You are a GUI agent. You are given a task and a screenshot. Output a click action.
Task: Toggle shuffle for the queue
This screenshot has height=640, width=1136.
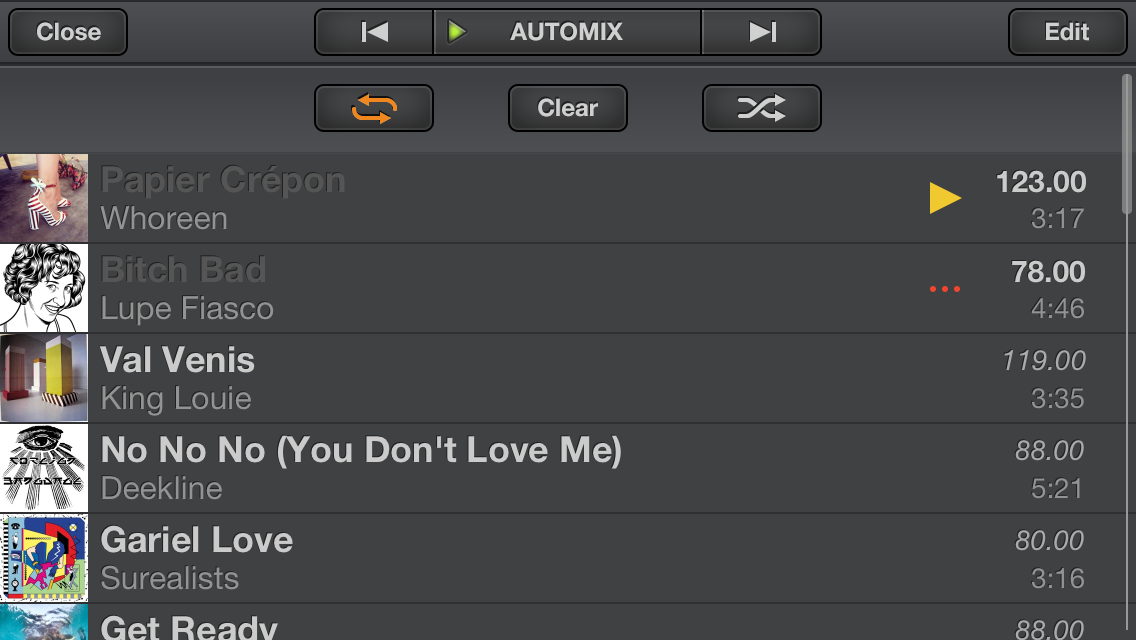point(762,108)
